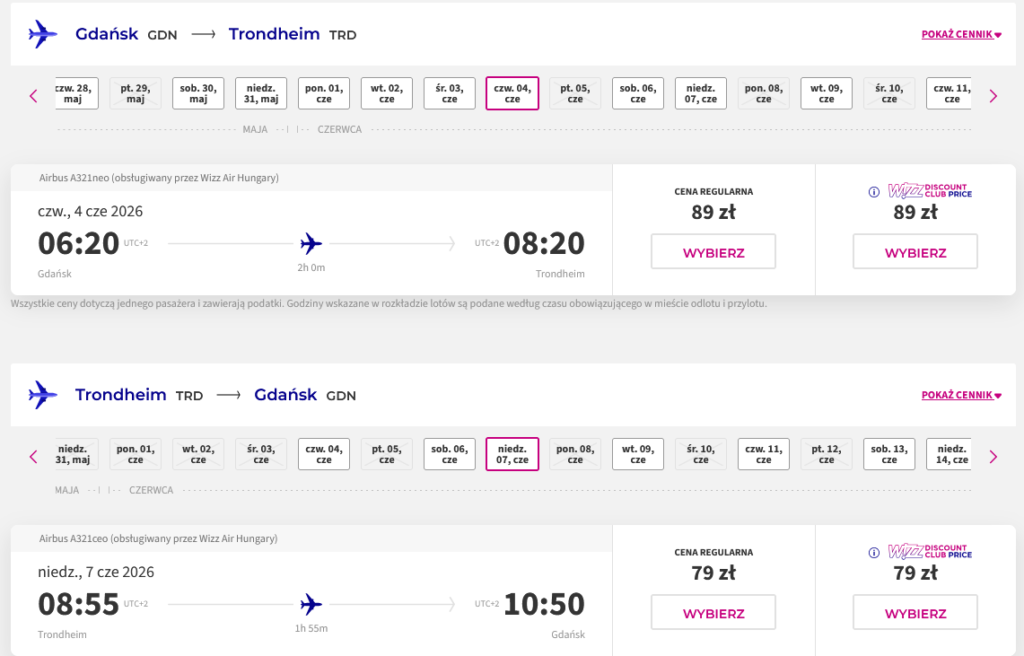Show earlier outbound dates with left arrow
The image size is (1024, 656).
[33, 96]
